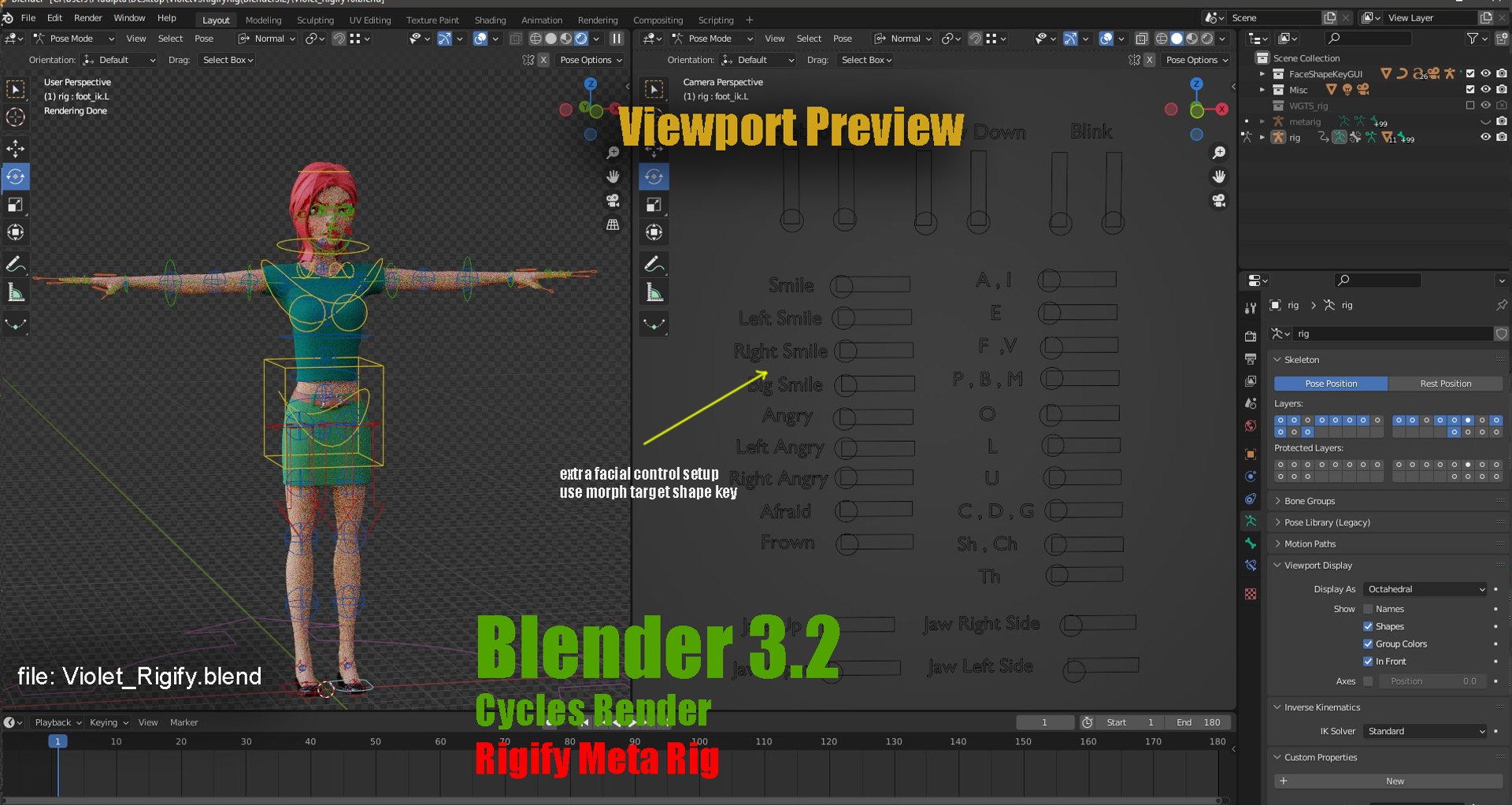
Task: Open Pose Options dropdown in left viewport
Action: pyautogui.click(x=591, y=60)
